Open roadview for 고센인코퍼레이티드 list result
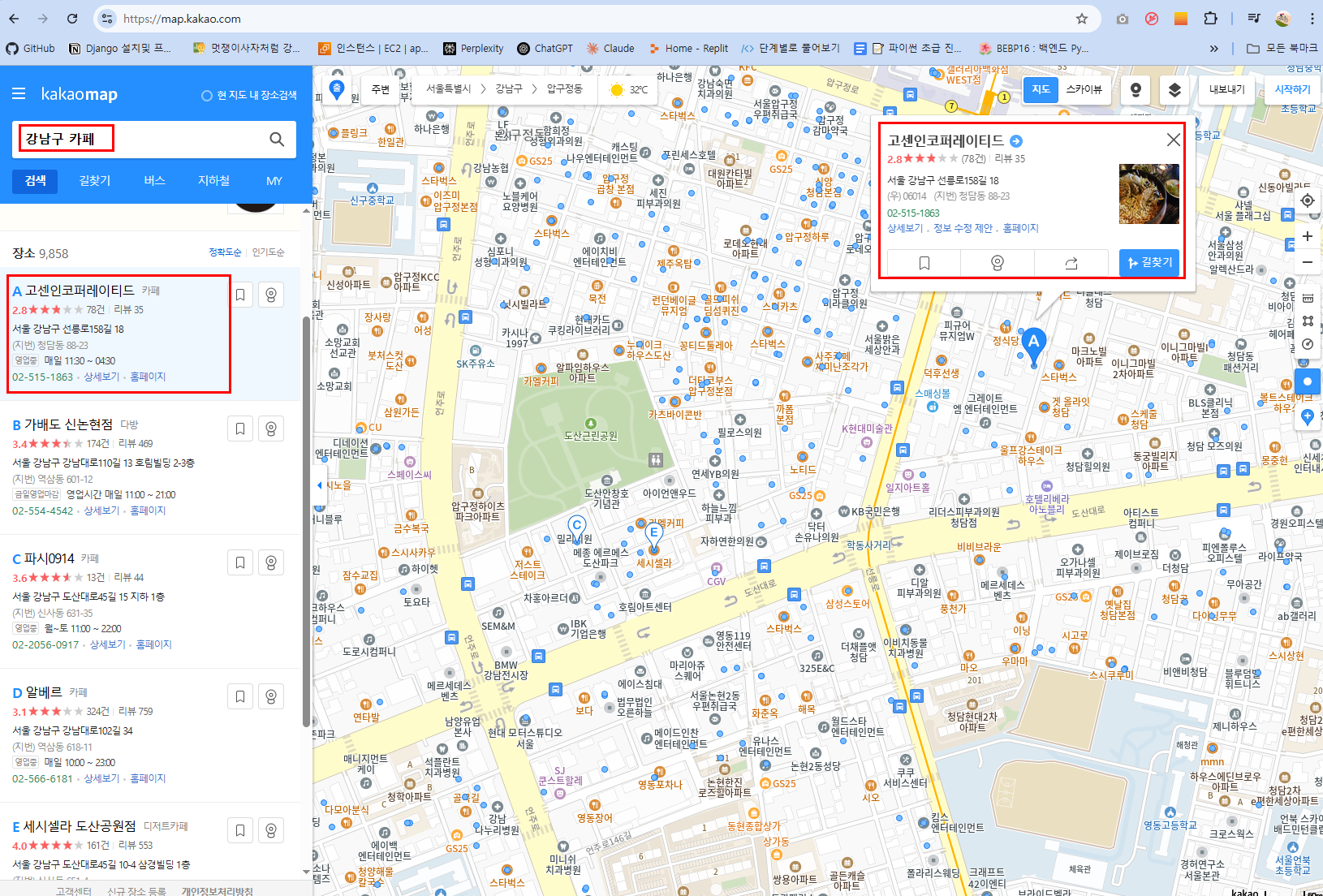The height and width of the screenshot is (896, 1323). pos(271,295)
